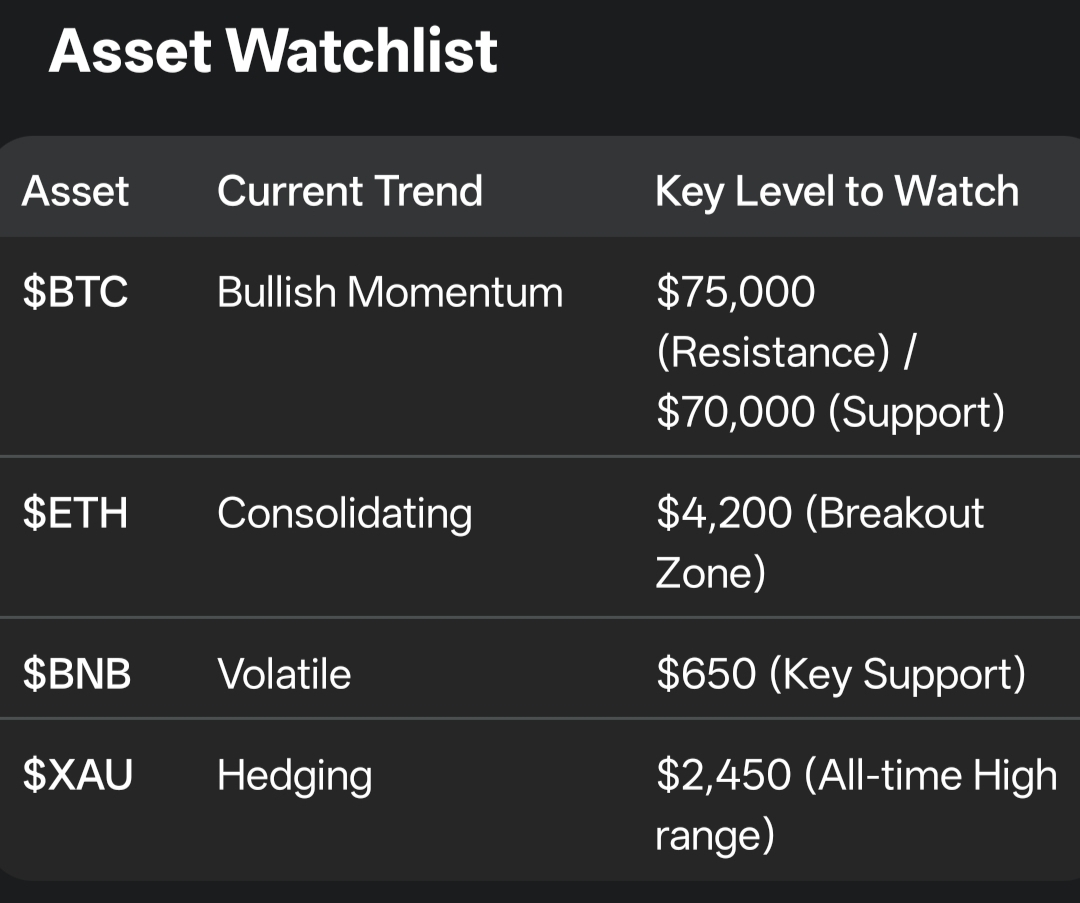Click the Volatile trend cell
This screenshot has height=903, width=1080.
click(284, 674)
